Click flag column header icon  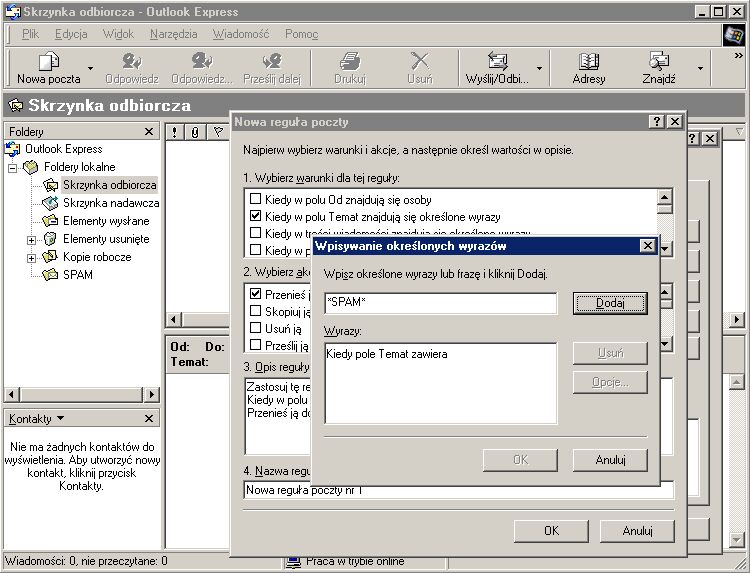coord(218,132)
